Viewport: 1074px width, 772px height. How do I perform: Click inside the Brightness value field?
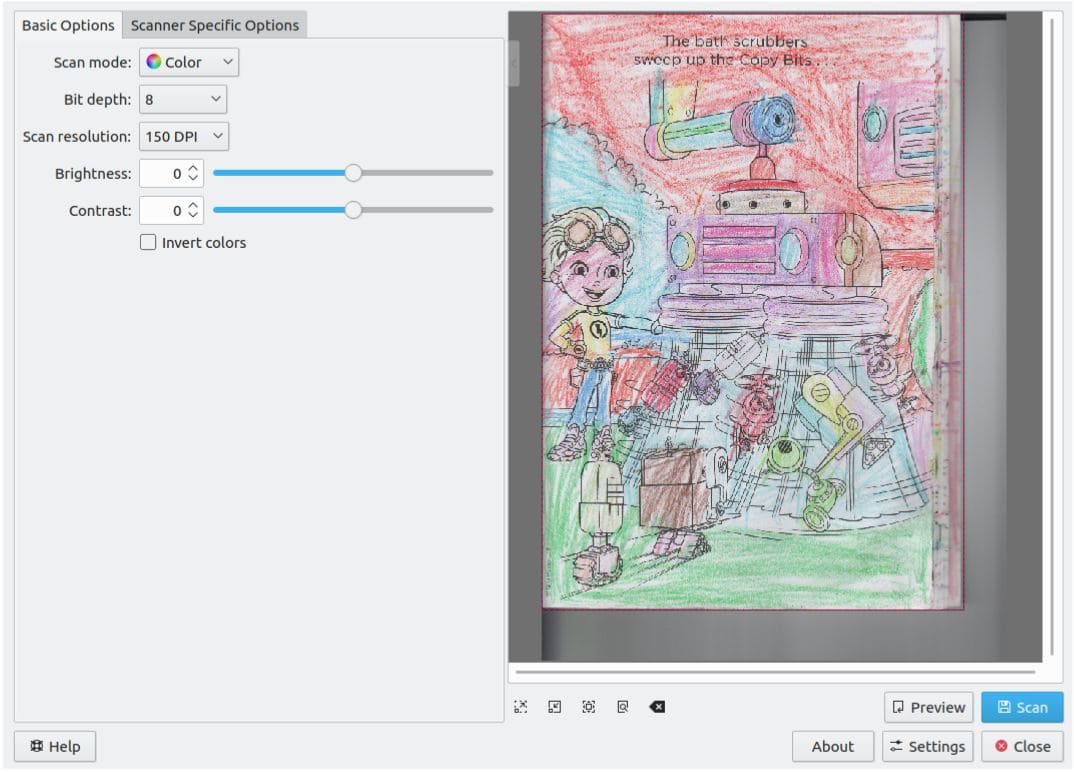168,173
